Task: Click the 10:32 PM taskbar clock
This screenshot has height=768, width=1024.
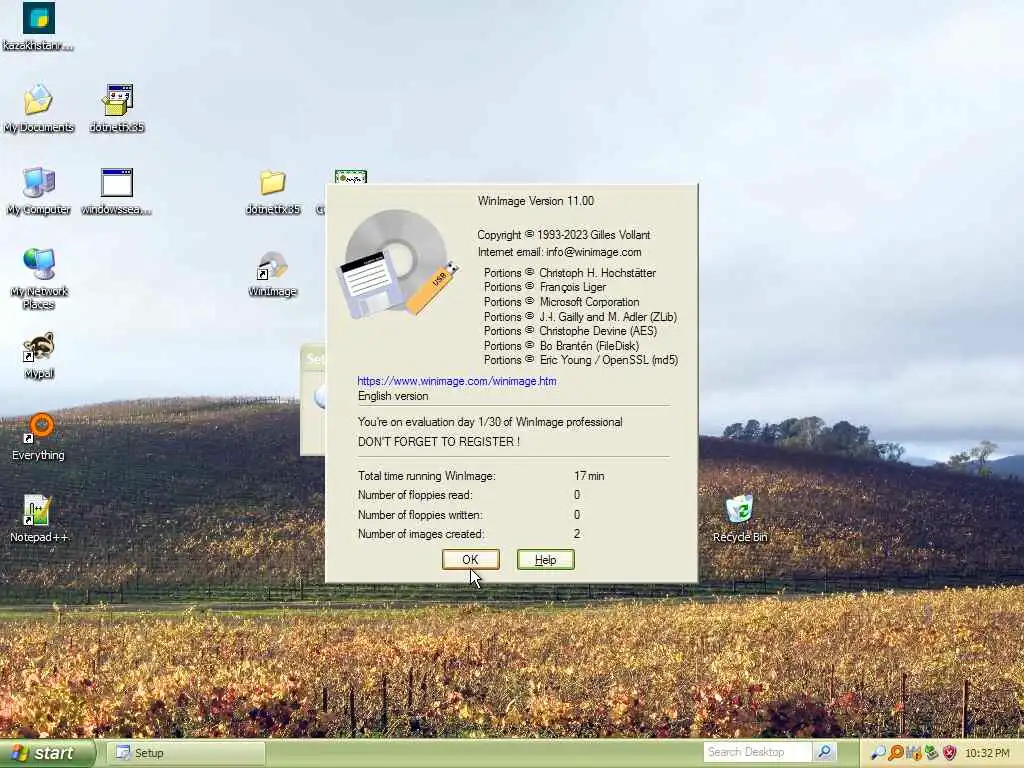Action: pos(987,753)
